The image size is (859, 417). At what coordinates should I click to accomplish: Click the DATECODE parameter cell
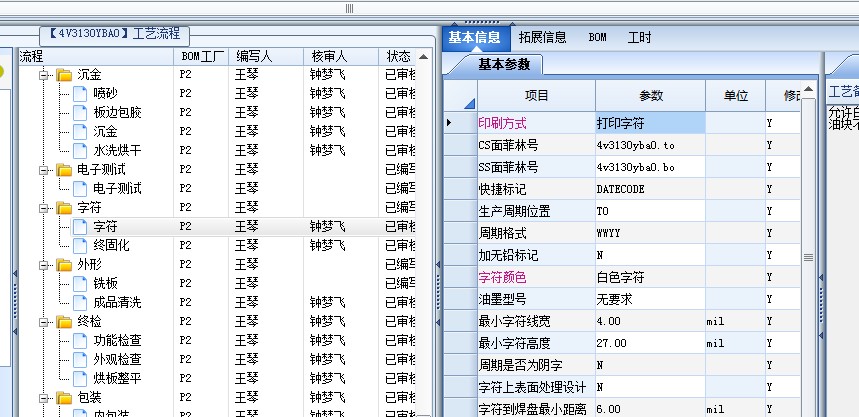pos(650,189)
